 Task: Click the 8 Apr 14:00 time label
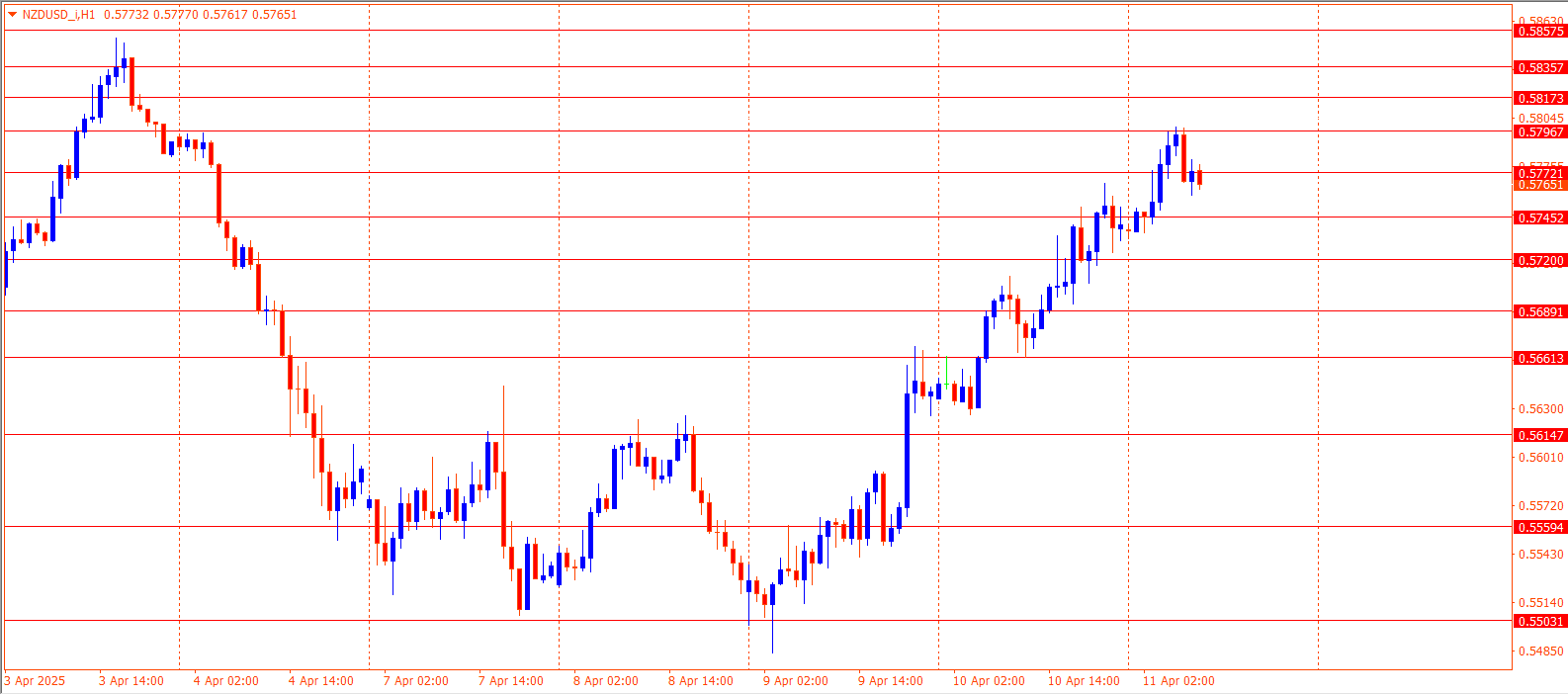(x=701, y=681)
